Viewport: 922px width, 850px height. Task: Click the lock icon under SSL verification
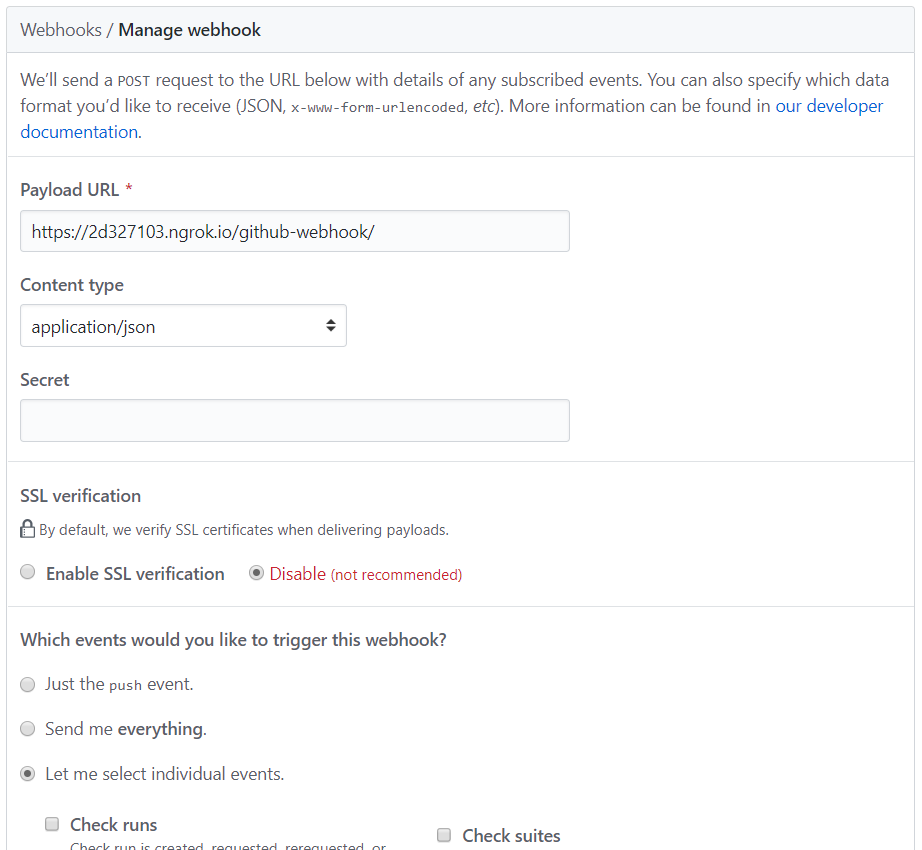[x=28, y=529]
